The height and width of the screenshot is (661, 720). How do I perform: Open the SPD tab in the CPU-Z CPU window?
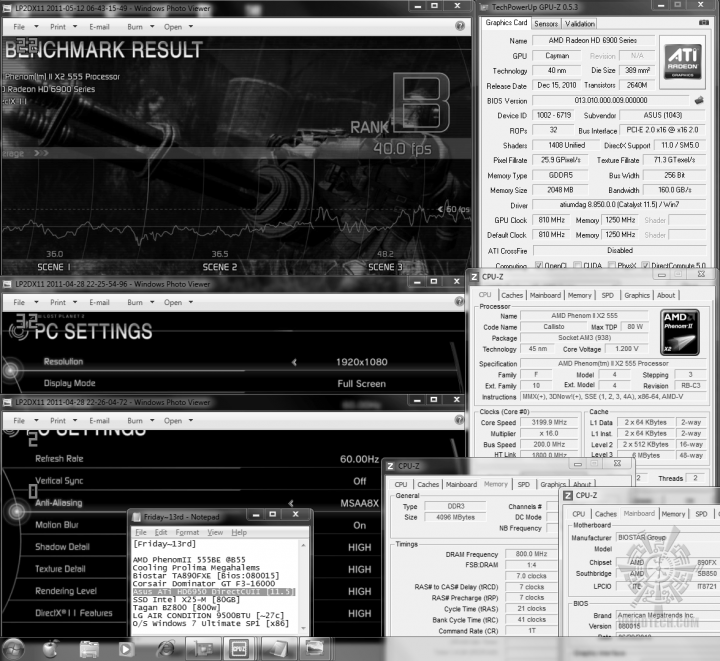pos(608,295)
